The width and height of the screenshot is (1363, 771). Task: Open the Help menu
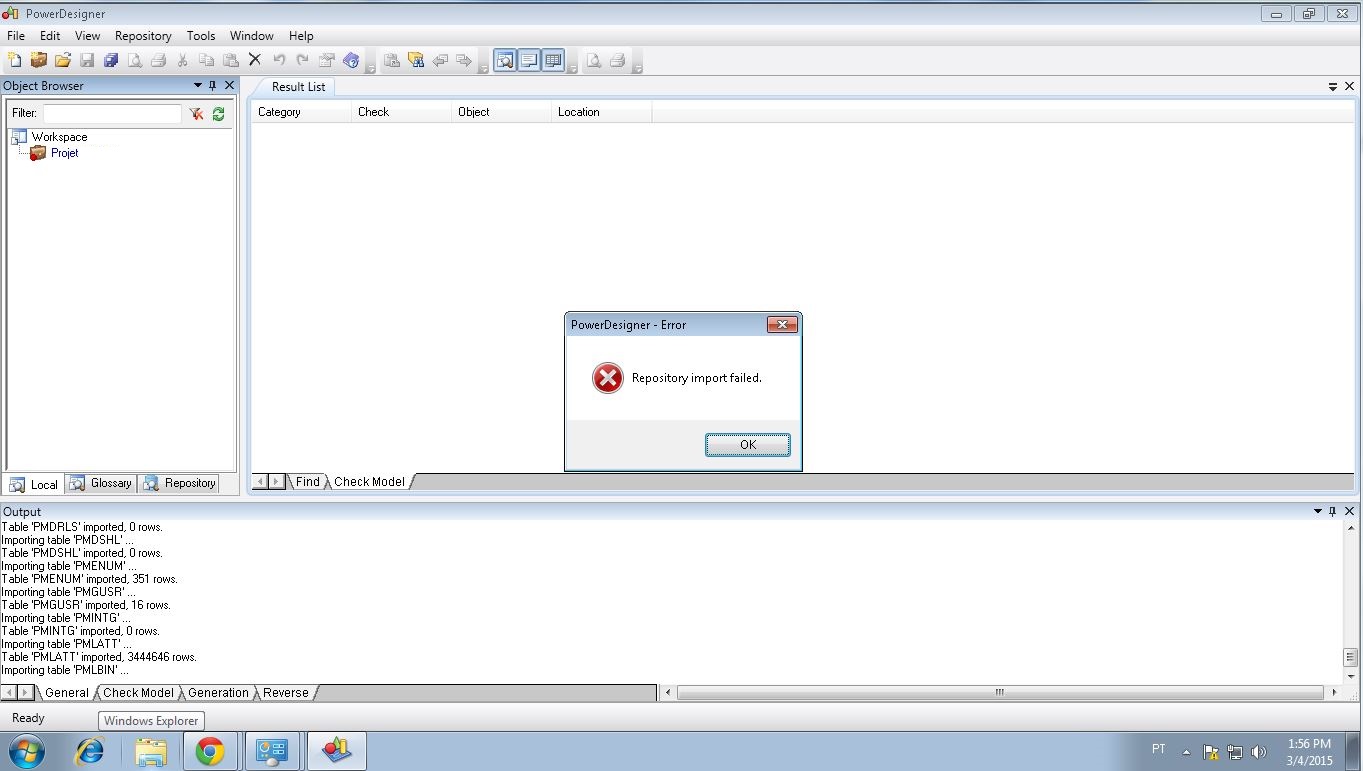(x=301, y=36)
